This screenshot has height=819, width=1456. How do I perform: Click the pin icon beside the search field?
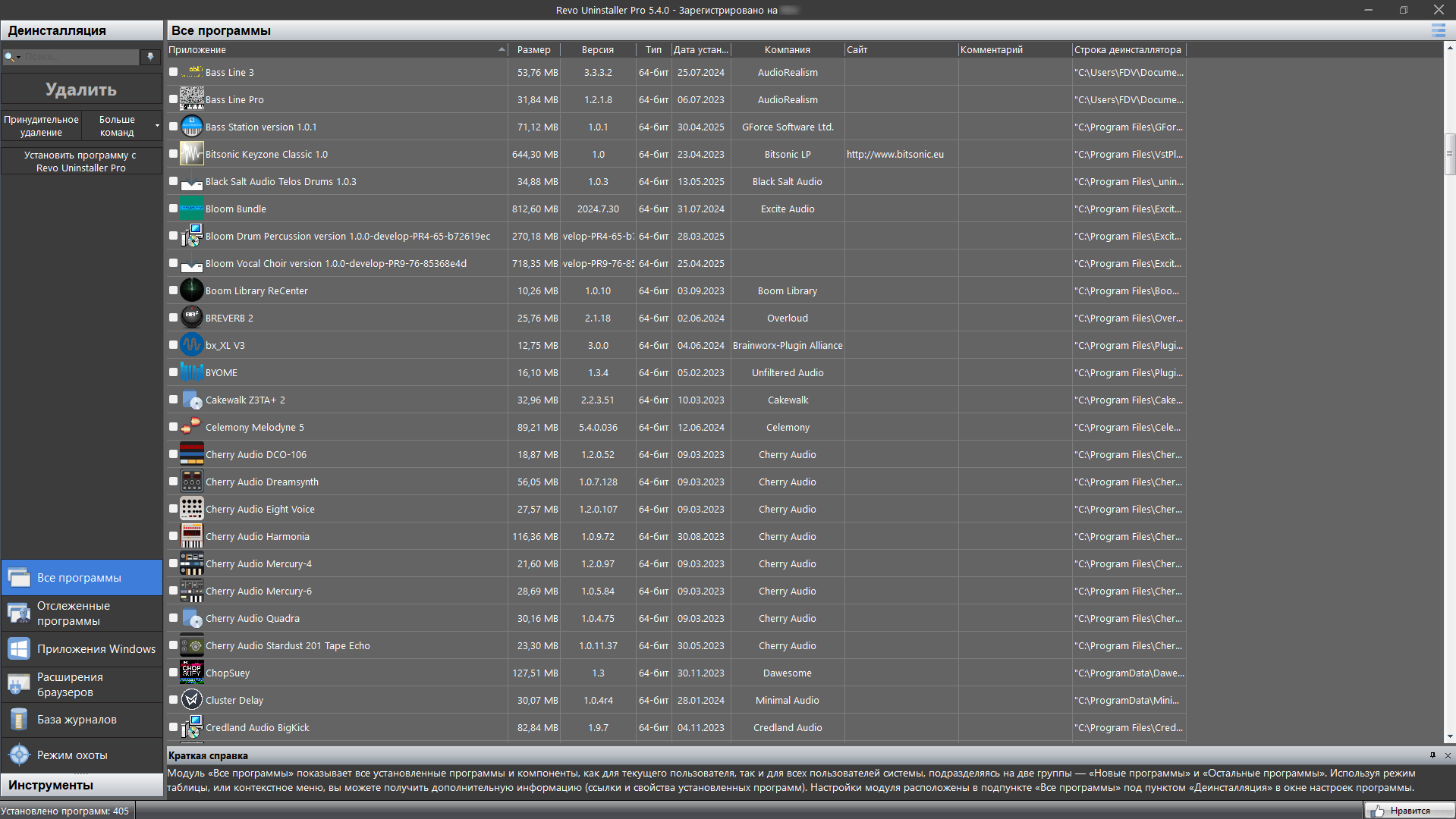click(x=150, y=57)
